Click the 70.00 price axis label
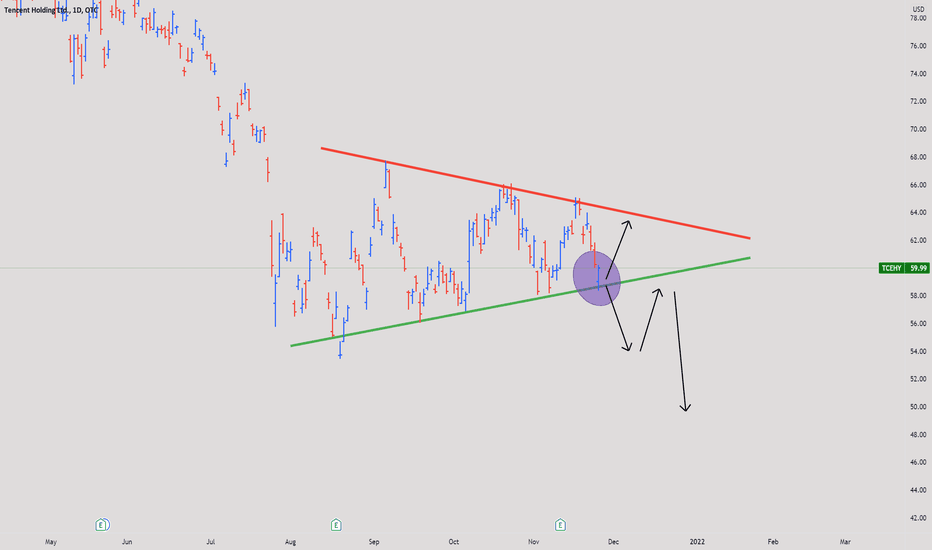The height and width of the screenshot is (550, 932). click(918, 129)
